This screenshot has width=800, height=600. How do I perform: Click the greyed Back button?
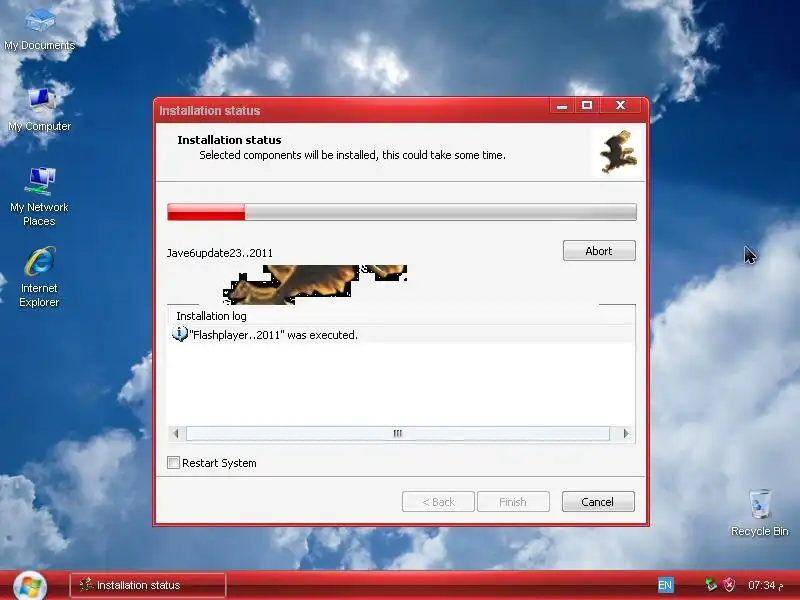click(438, 502)
